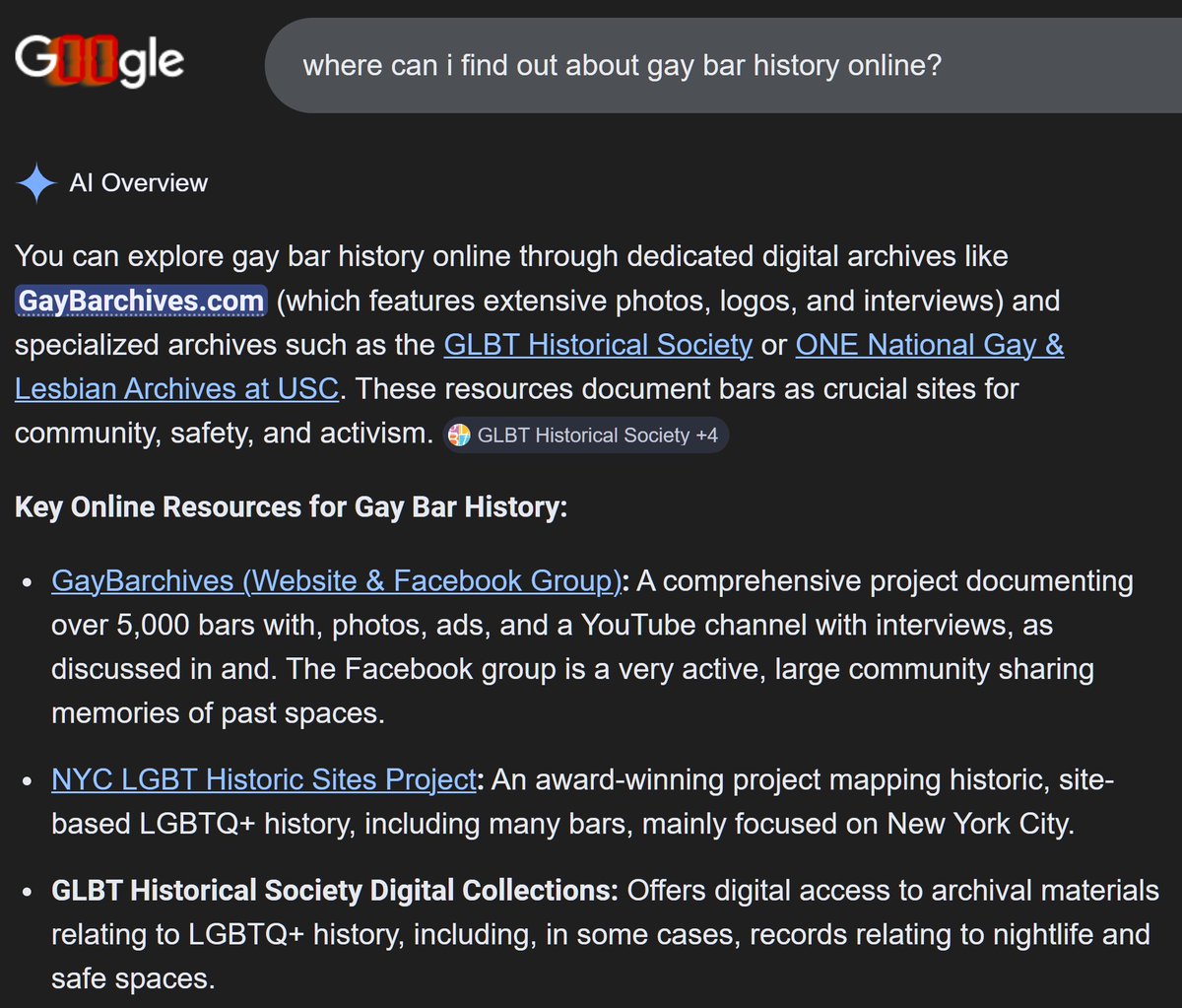Click the text 'community, safety, and activism.'
1182x1008 pixels.
[225, 434]
